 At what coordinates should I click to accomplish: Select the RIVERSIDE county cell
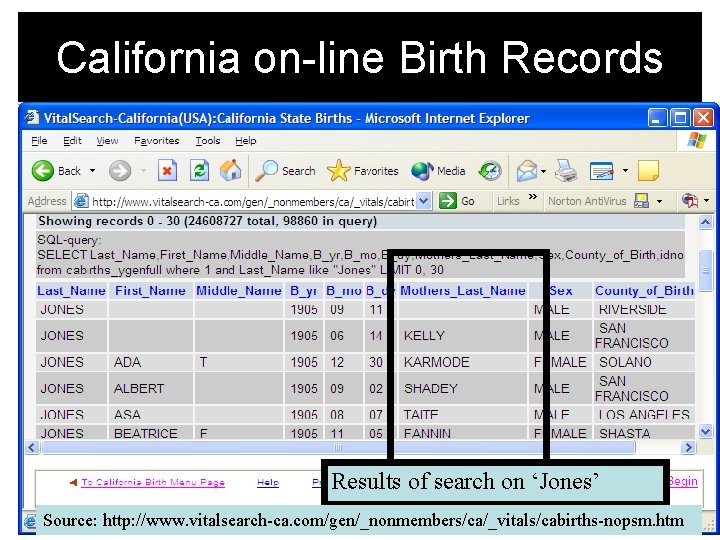pos(644,309)
